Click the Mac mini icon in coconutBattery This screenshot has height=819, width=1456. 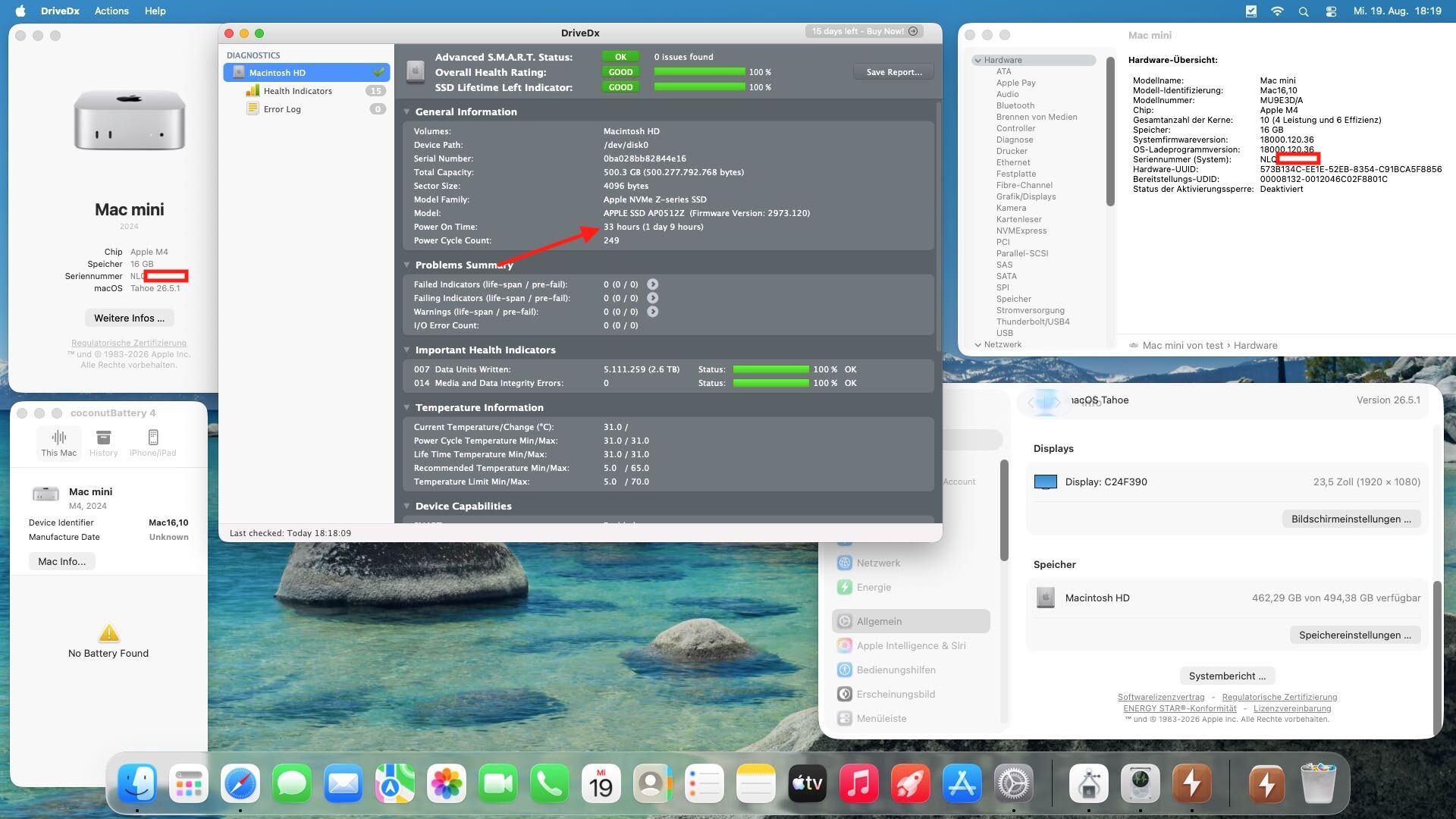[45, 494]
